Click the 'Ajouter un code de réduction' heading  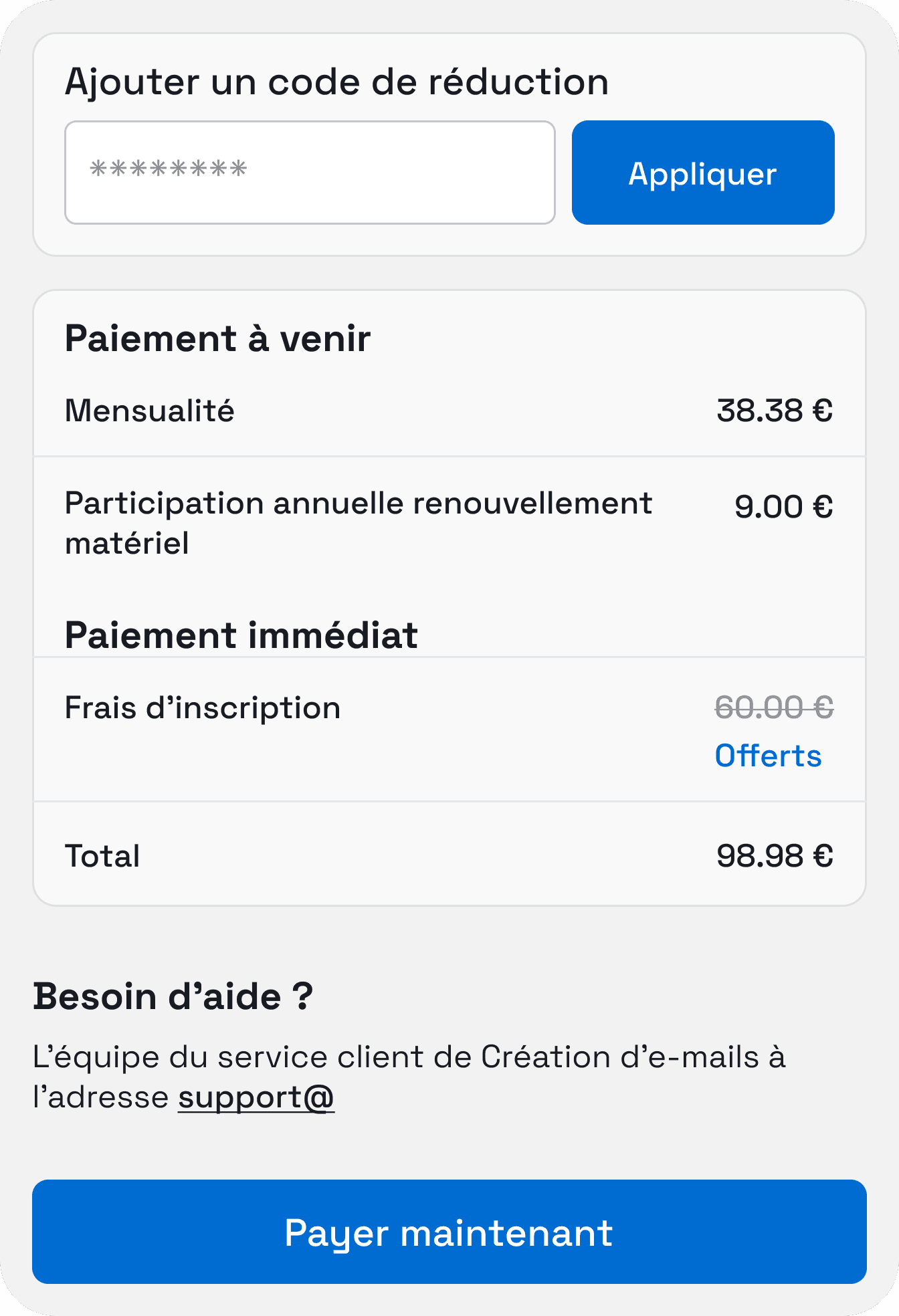[x=336, y=82]
